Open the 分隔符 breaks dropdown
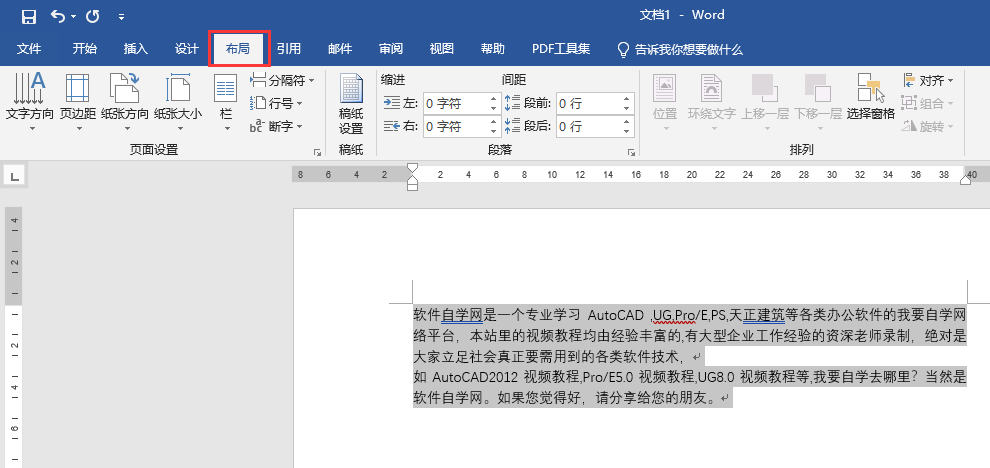The width and height of the screenshot is (990, 468). 282,80
